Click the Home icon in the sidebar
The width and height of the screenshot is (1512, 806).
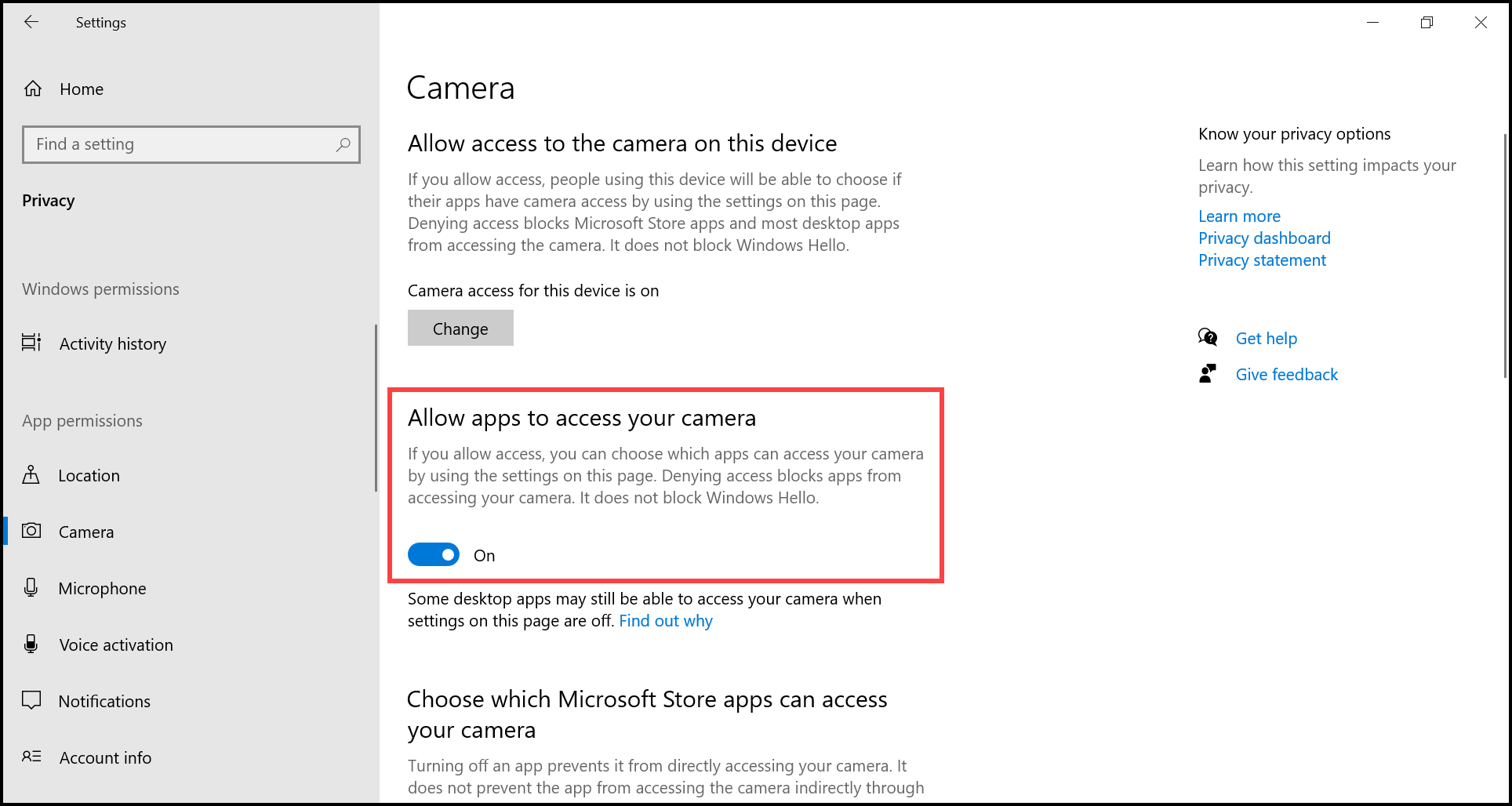(33, 88)
